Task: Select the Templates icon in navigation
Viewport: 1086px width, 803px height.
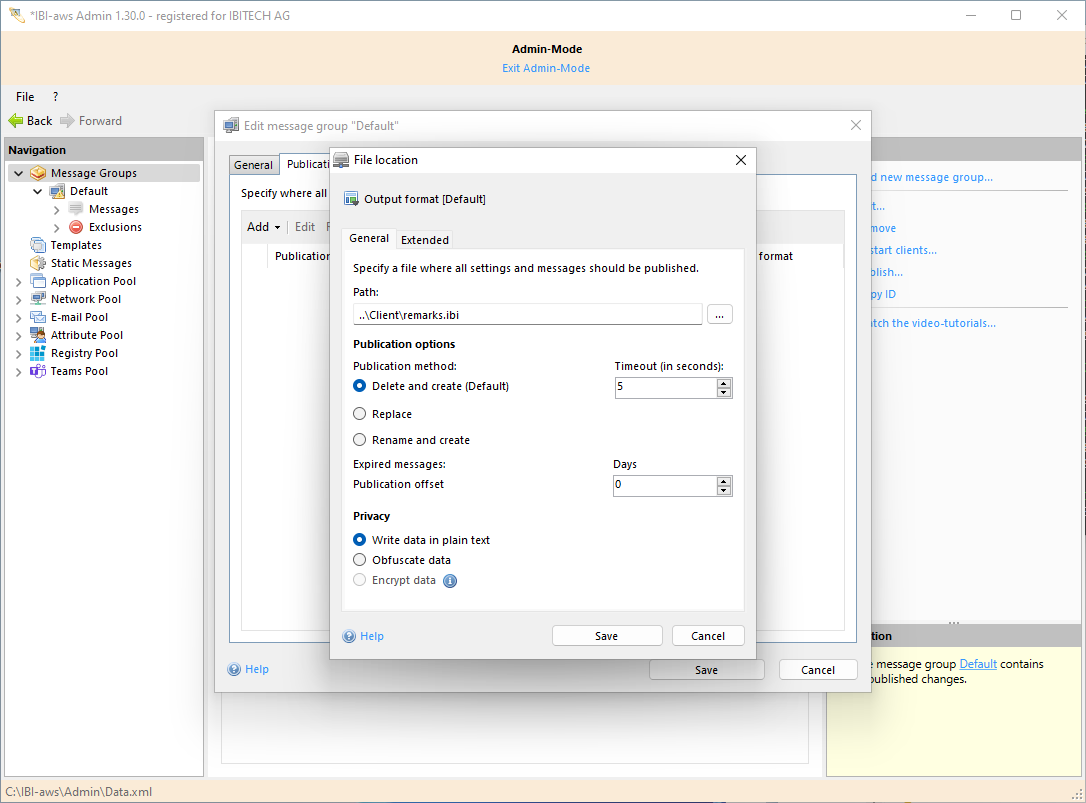Action: click(38, 245)
